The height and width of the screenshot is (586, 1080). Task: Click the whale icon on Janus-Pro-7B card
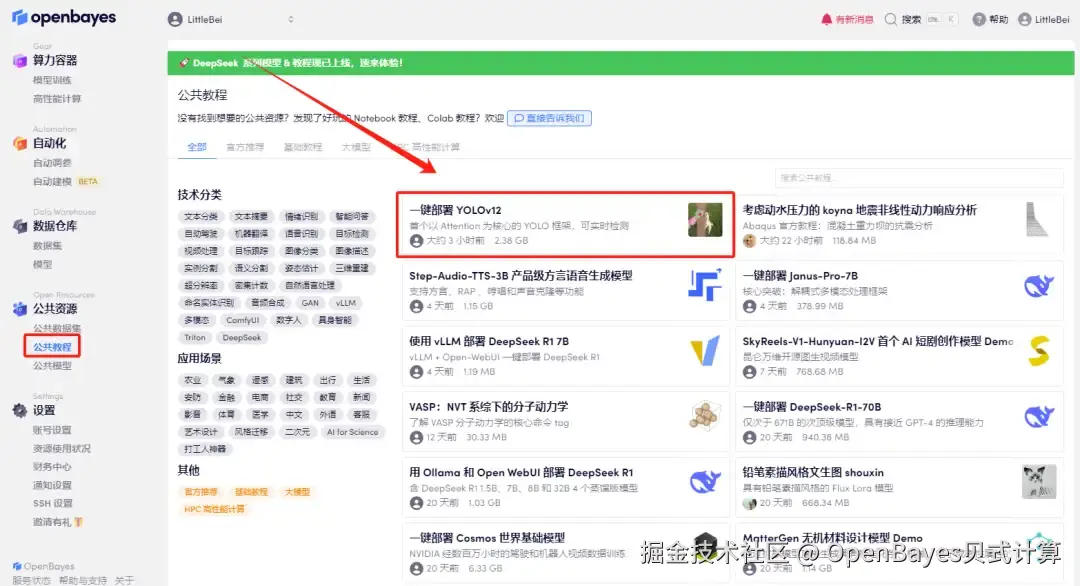click(x=1039, y=285)
